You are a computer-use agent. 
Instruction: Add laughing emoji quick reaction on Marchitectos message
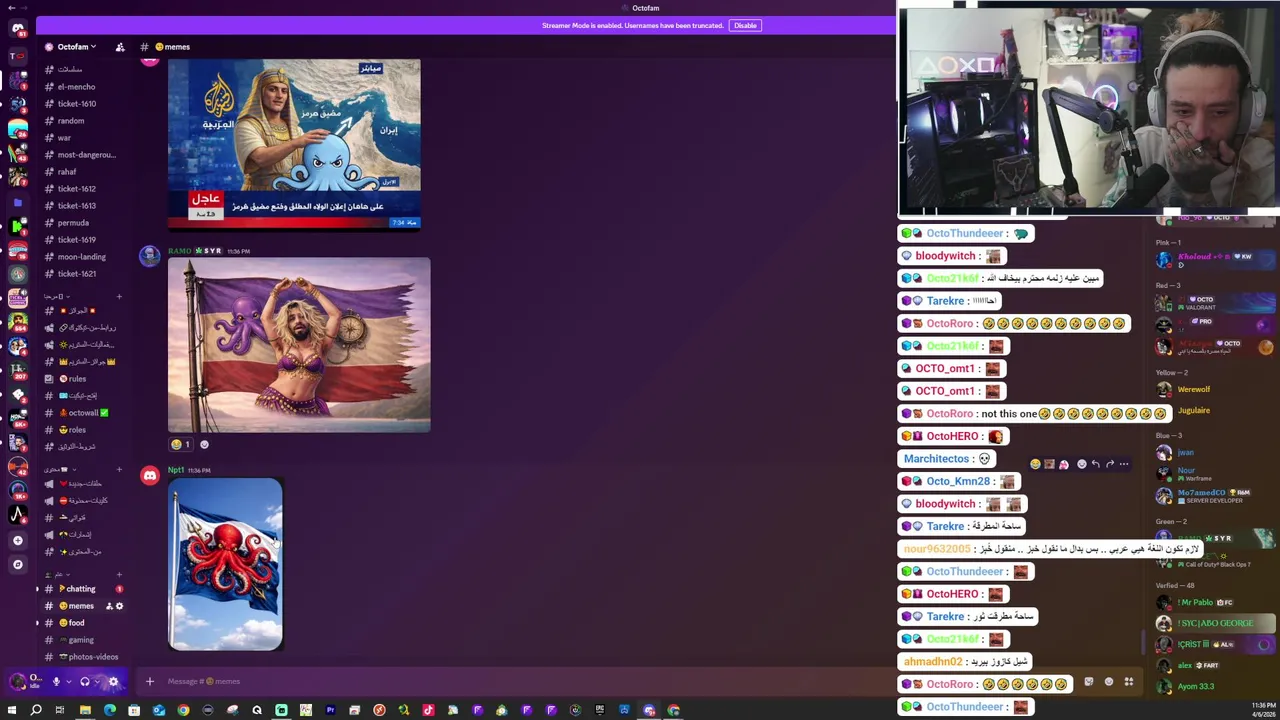[x=1035, y=464]
